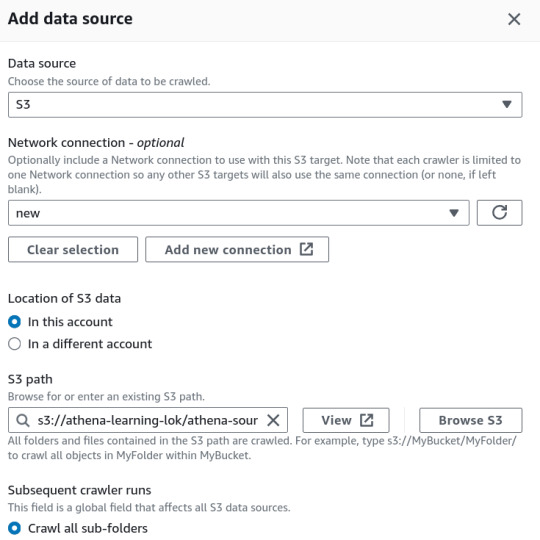Click the Clear selection button
Screen dimensions: 540x540
tap(73, 249)
